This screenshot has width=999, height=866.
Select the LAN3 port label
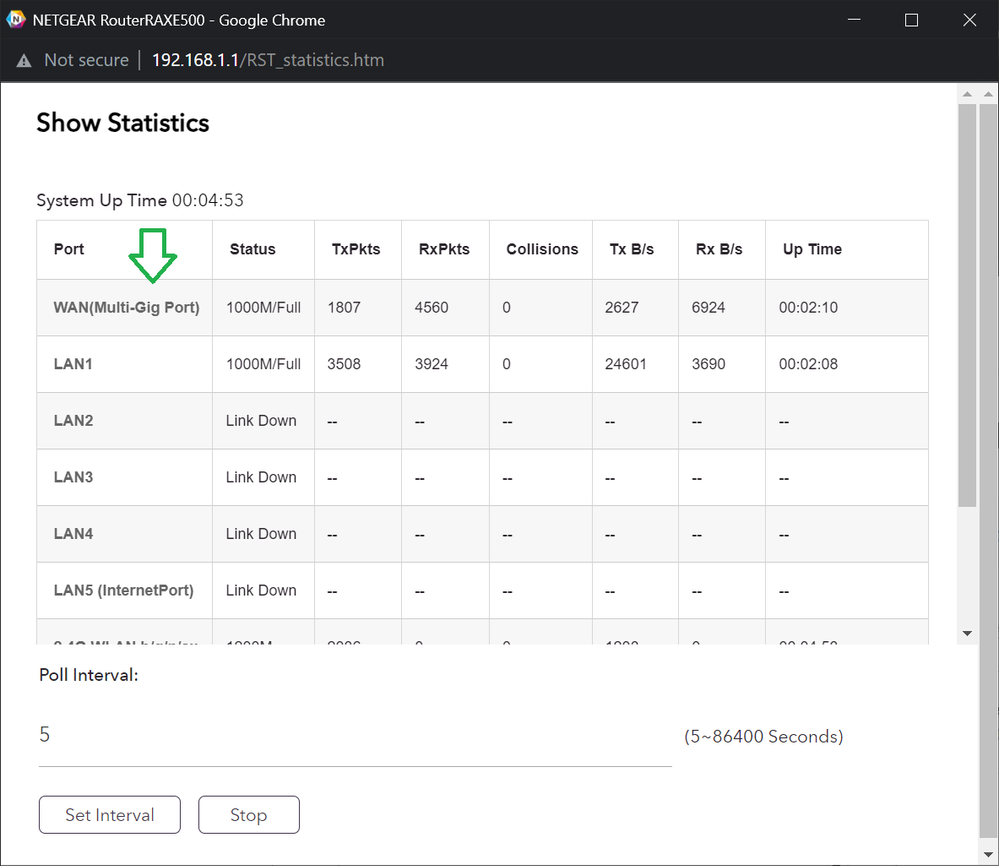point(73,477)
